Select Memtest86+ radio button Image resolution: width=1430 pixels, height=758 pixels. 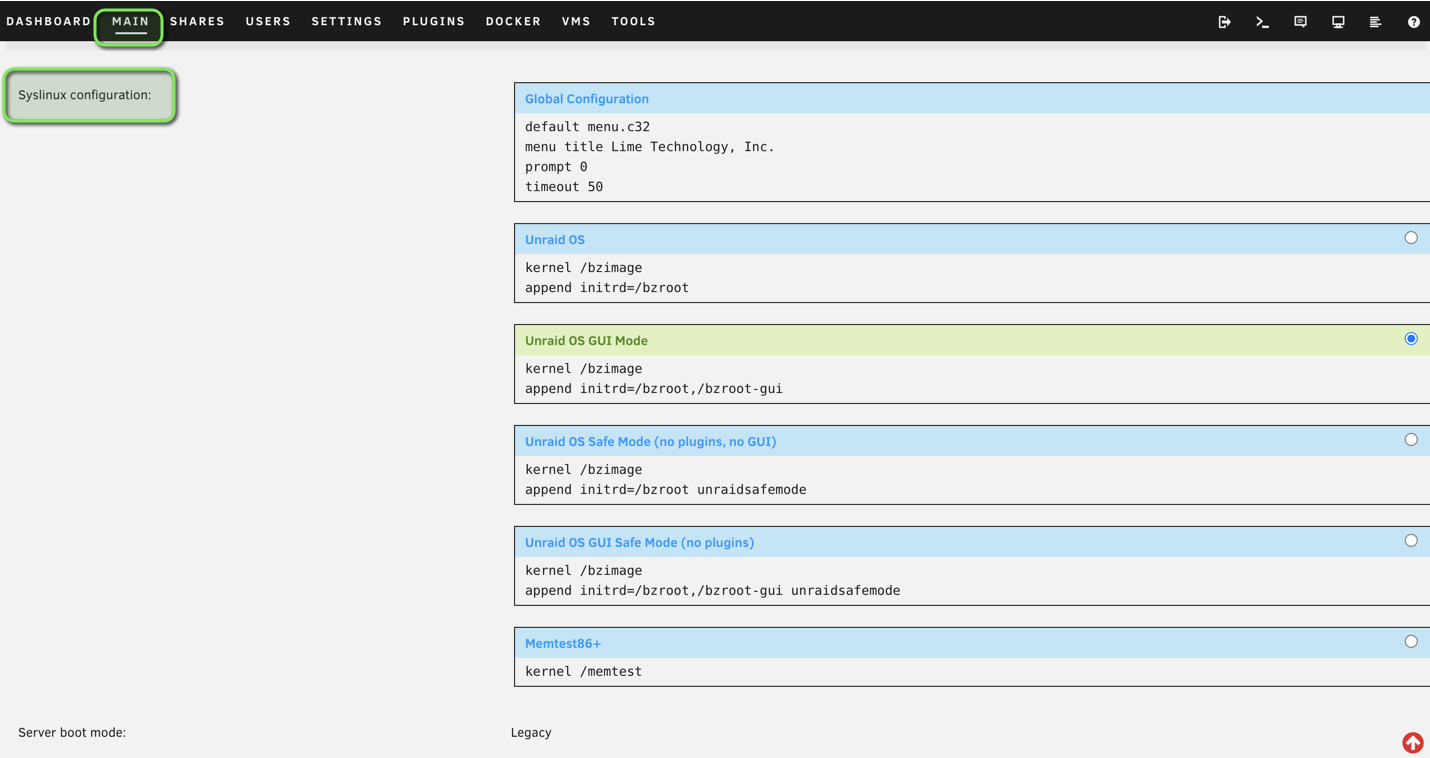(1410, 642)
